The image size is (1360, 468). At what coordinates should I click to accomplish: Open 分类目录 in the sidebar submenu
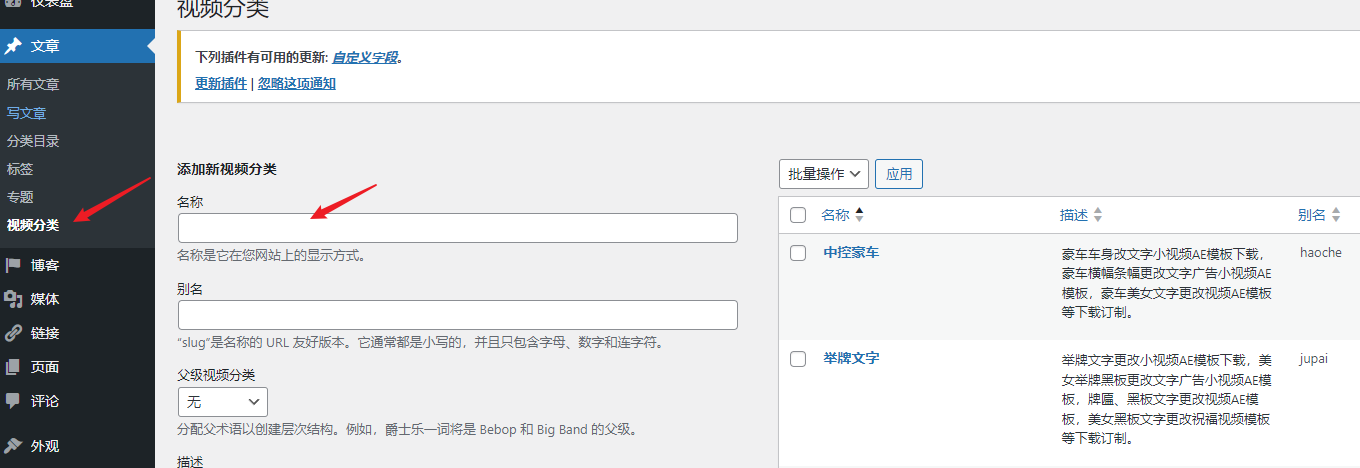click(x=33, y=141)
